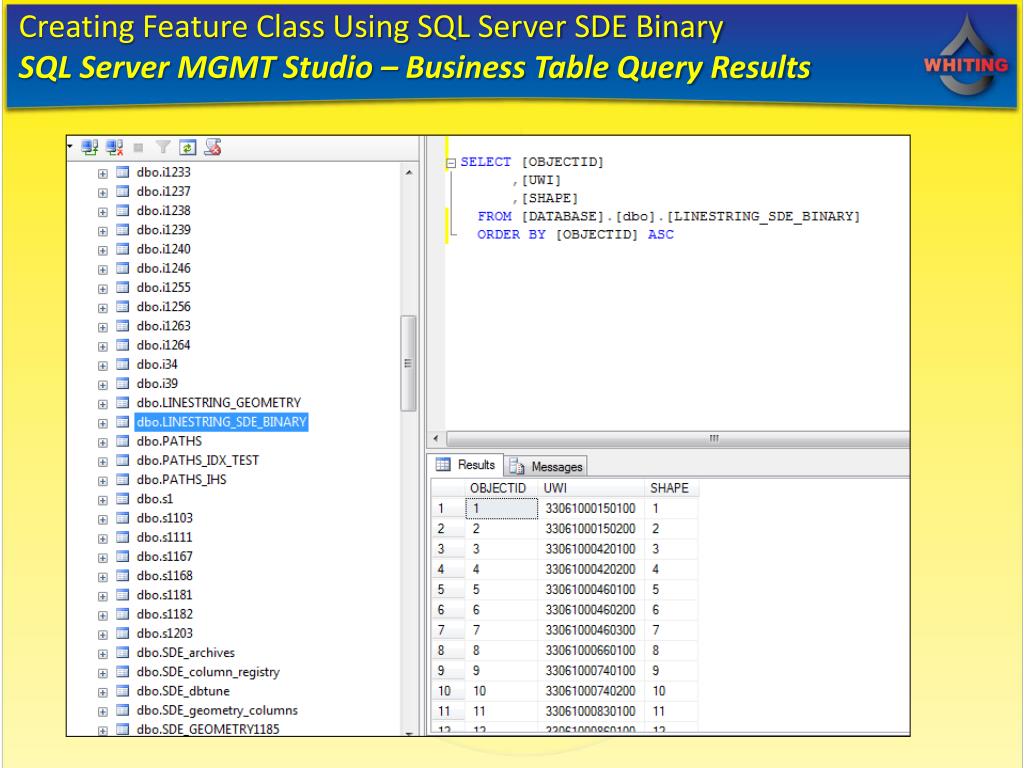Click the UWI cell 33061000150100
The width and height of the screenshot is (1024, 768).
(590, 508)
